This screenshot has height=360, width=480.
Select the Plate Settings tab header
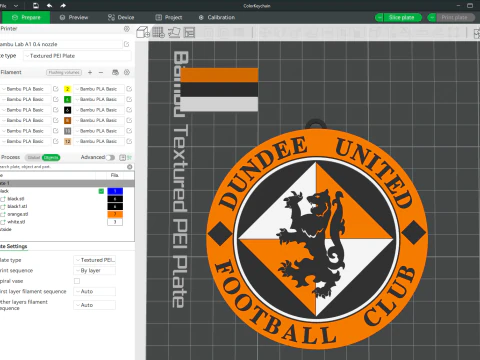tap(14, 246)
